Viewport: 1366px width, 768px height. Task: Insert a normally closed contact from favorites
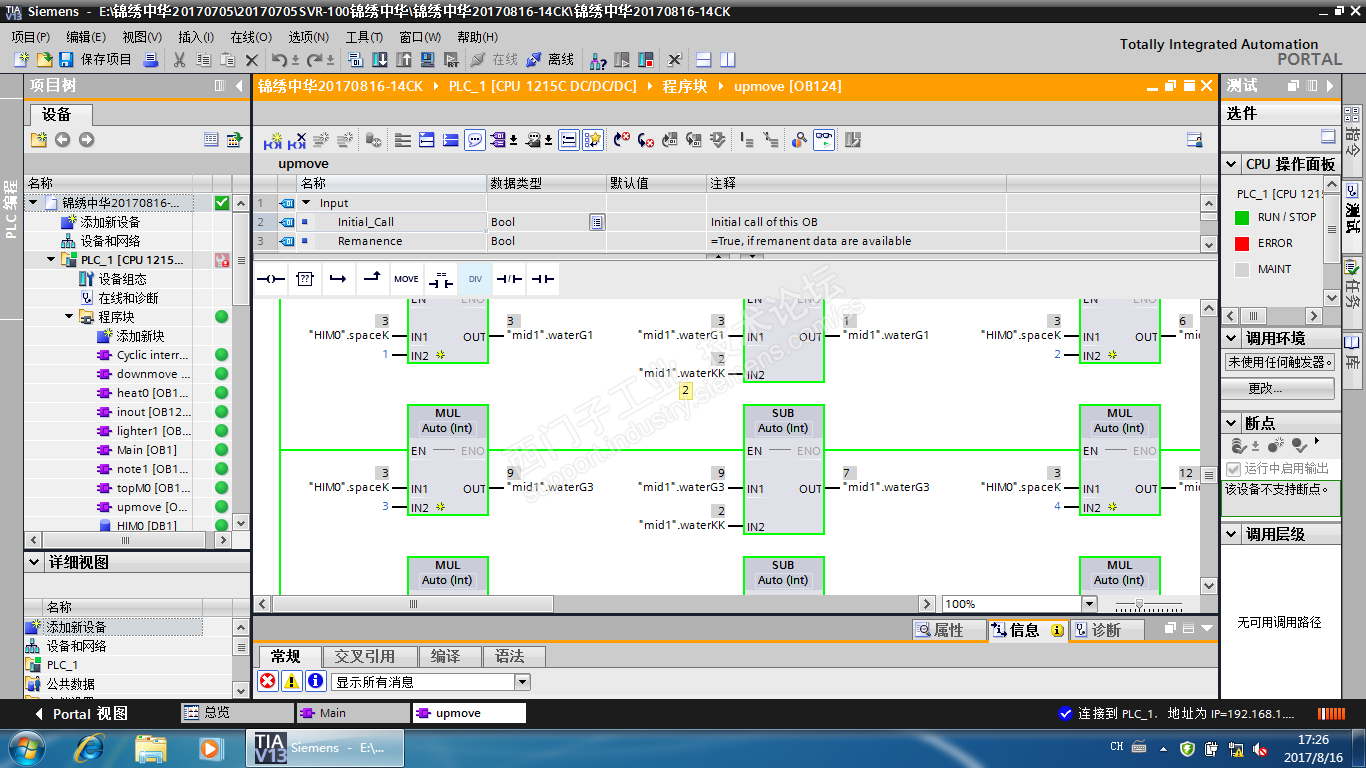(x=509, y=279)
